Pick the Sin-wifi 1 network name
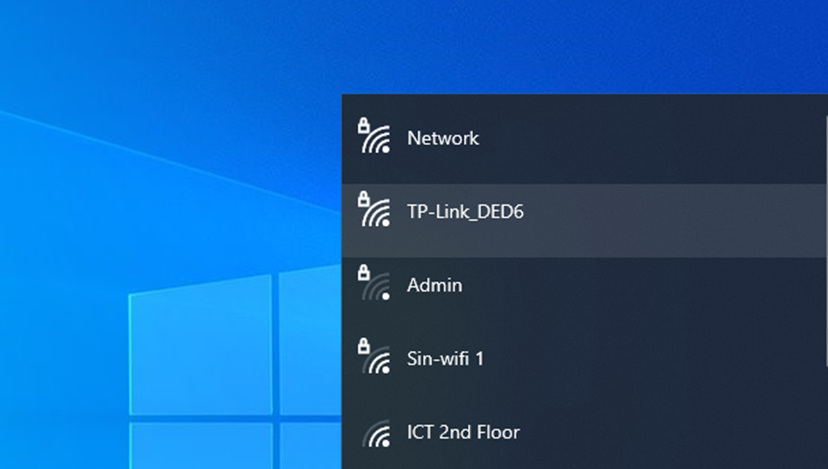The width and height of the screenshot is (828, 469). click(x=445, y=359)
